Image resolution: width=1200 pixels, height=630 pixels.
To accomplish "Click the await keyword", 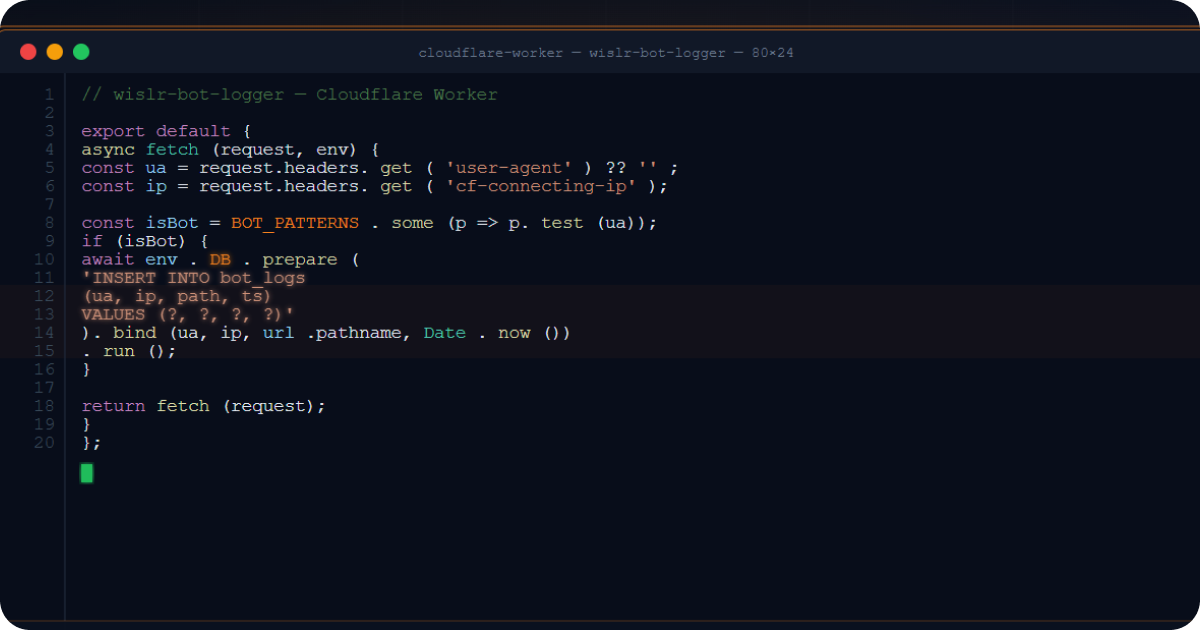I will click(x=108, y=260).
